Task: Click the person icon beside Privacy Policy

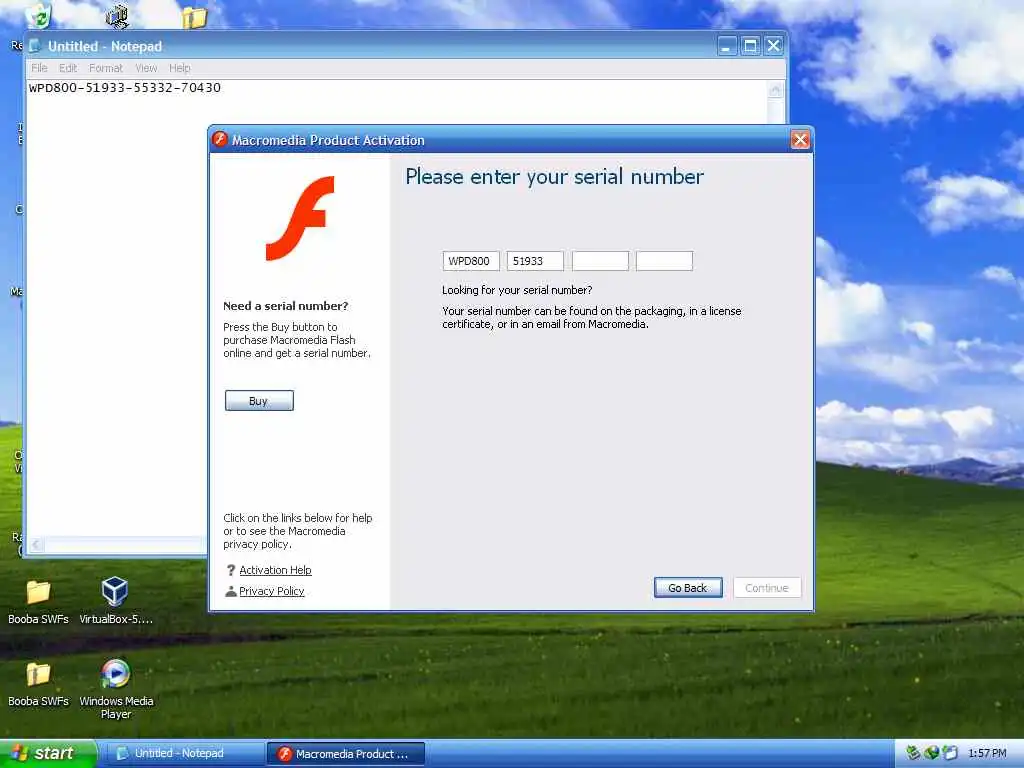Action: pyautogui.click(x=231, y=591)
